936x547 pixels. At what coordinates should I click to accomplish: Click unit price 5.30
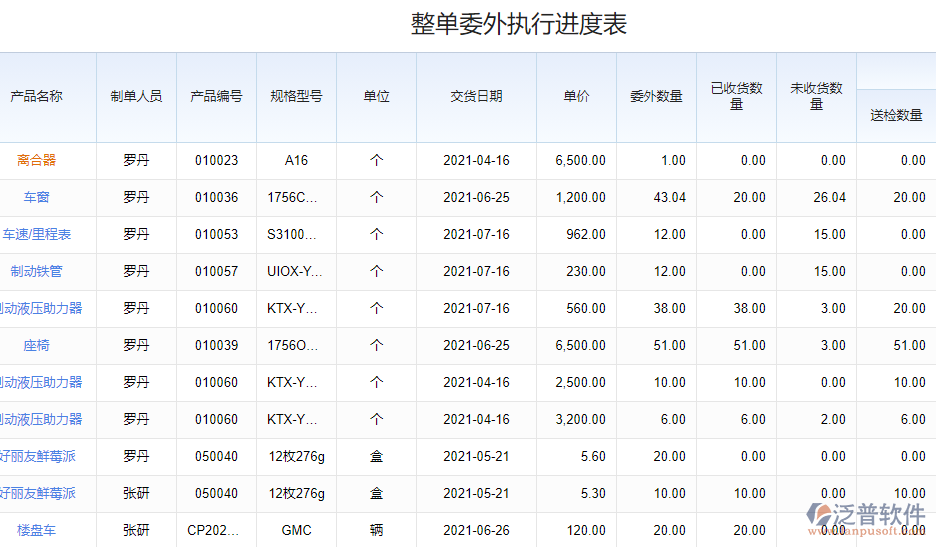[x=593, y=493]
